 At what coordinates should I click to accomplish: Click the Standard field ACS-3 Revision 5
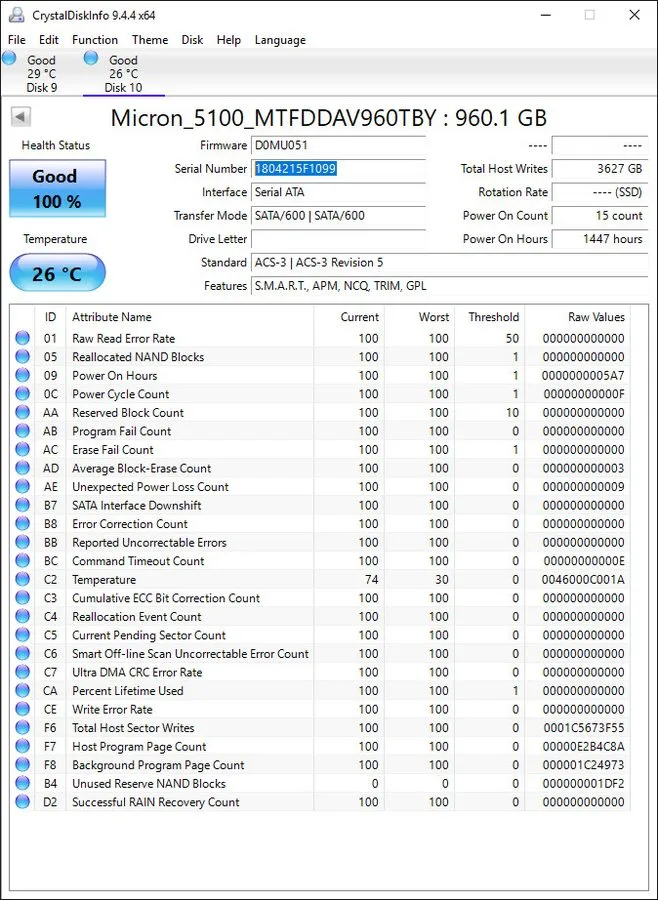(450, 262)
